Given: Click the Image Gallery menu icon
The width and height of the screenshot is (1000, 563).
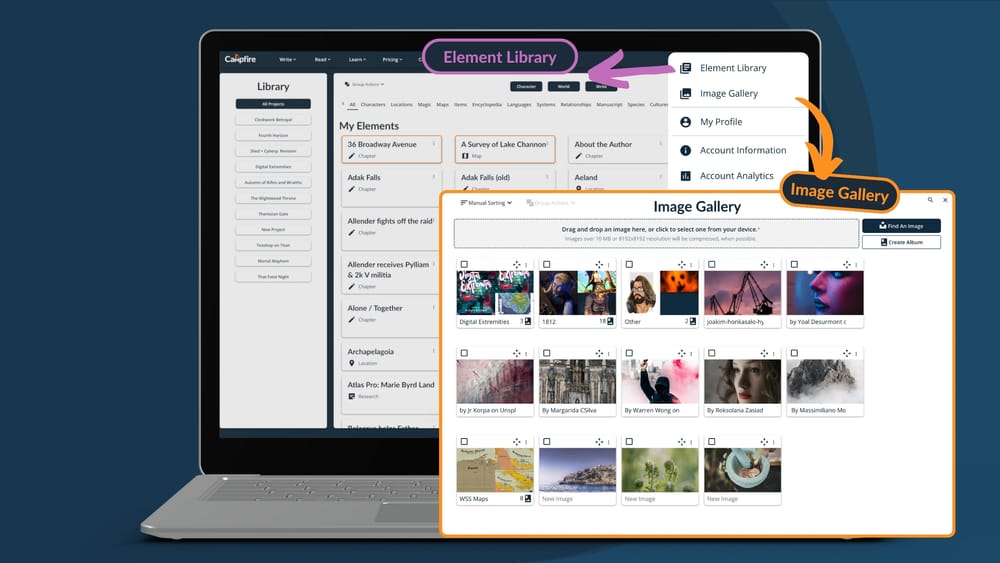Looking at the screenshot, I should (685, 94).
